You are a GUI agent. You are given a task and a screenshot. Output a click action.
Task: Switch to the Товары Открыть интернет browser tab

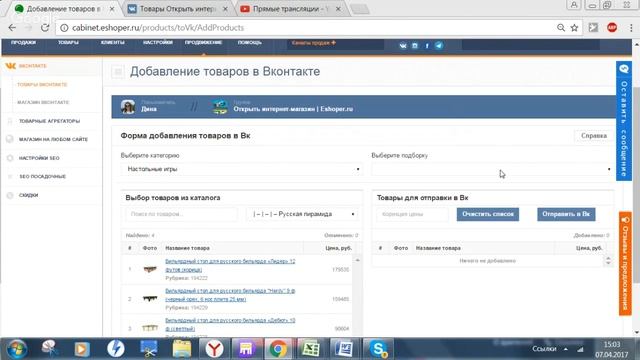coord(178,9)
